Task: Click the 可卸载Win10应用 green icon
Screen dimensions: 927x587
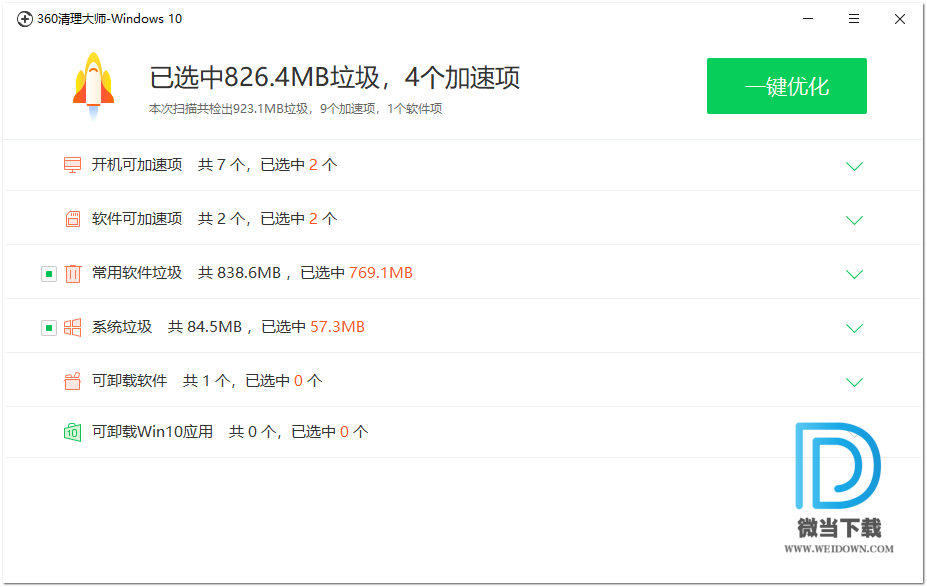Action: [72, 432]
